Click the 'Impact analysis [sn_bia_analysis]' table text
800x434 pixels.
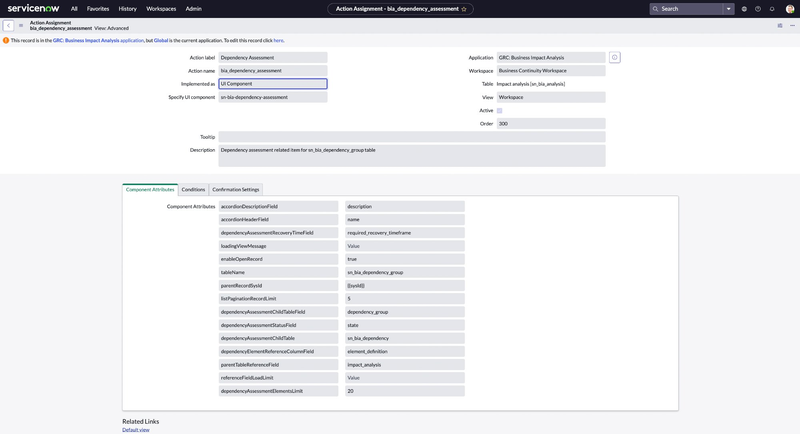tap(531, 84)
